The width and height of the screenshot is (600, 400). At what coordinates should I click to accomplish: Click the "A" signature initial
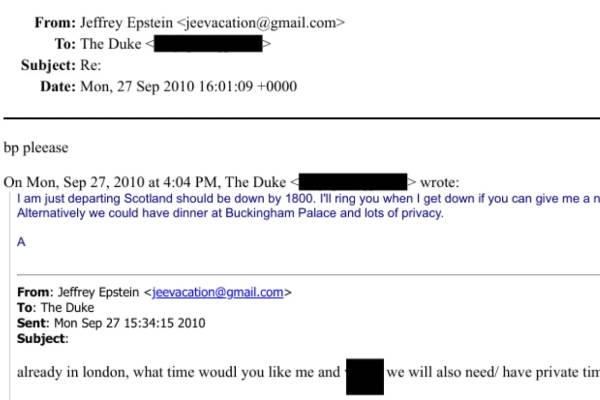point(22,241)
